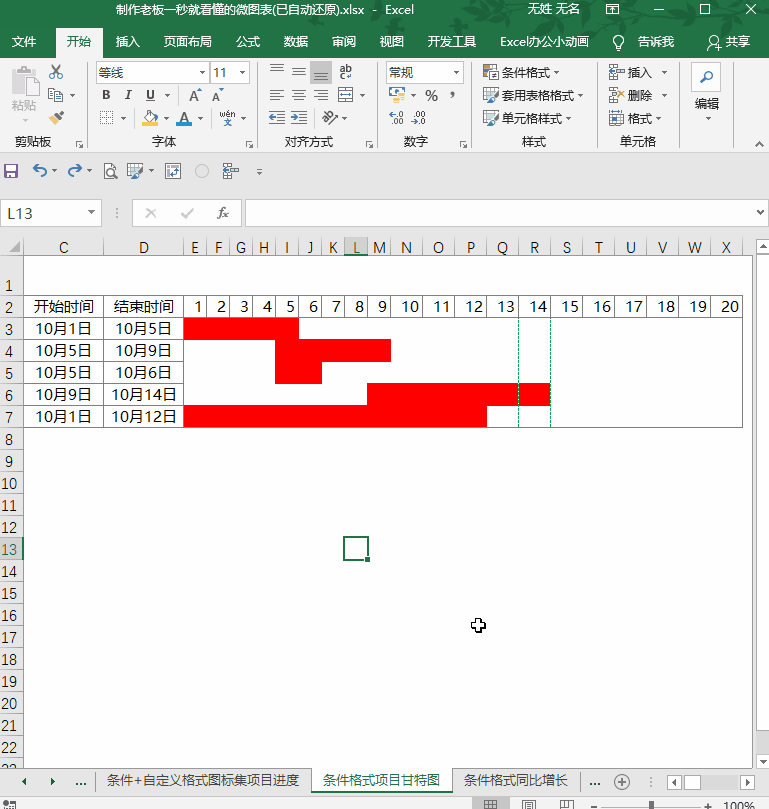Toggle italic formatting
The image size is (769, 809).
[x=128, y=95]
